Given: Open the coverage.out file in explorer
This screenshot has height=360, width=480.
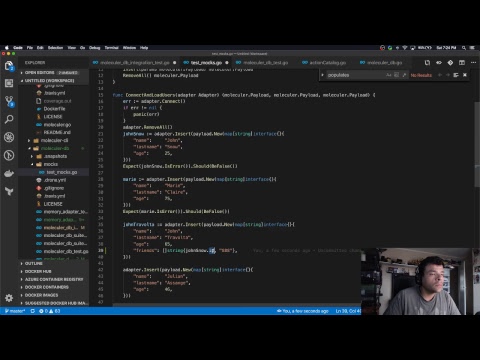Looking at the screenshot, I should click(57, 101).
